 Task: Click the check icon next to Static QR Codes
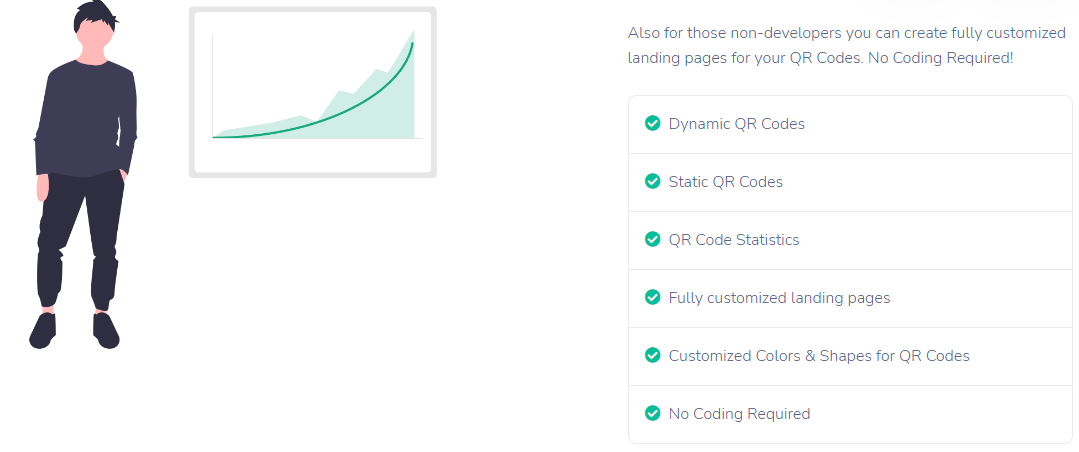pyautogui.click(x=652, y=182)
